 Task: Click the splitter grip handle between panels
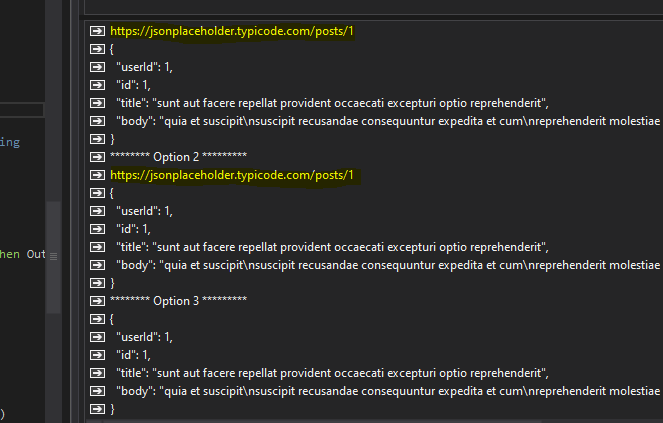click(x=54, y=256)
